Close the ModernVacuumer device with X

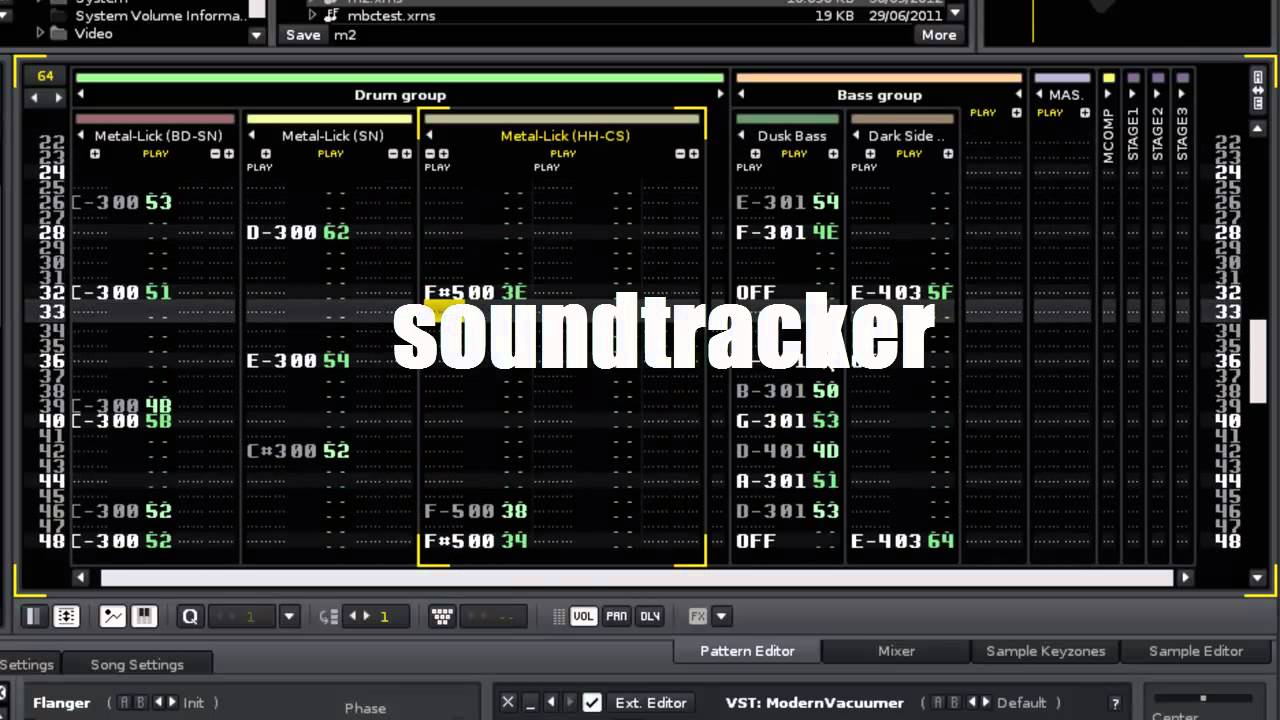click(508, 702)
